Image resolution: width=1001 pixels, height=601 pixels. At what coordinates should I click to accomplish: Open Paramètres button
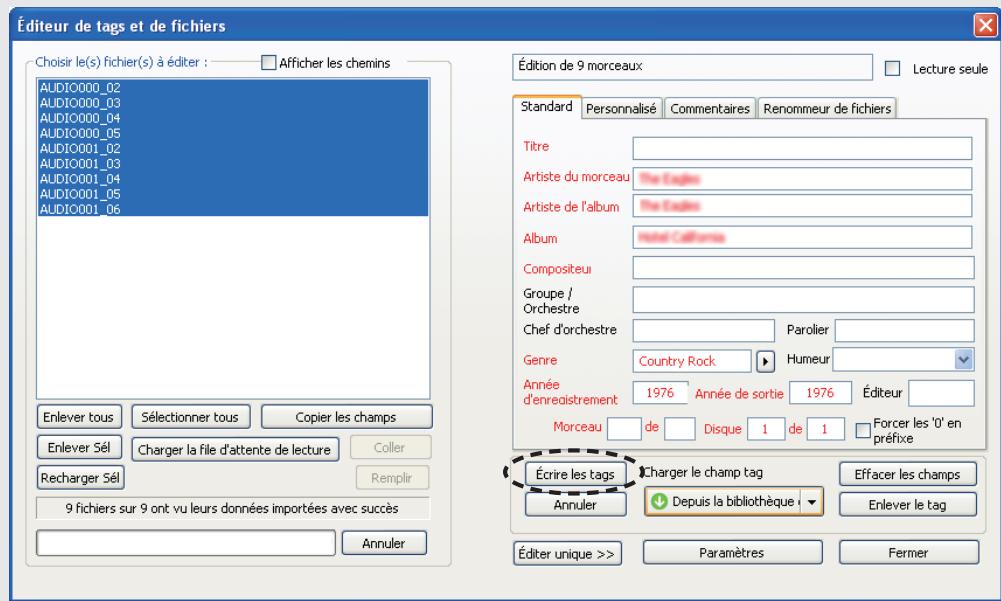tap(732, 552)
